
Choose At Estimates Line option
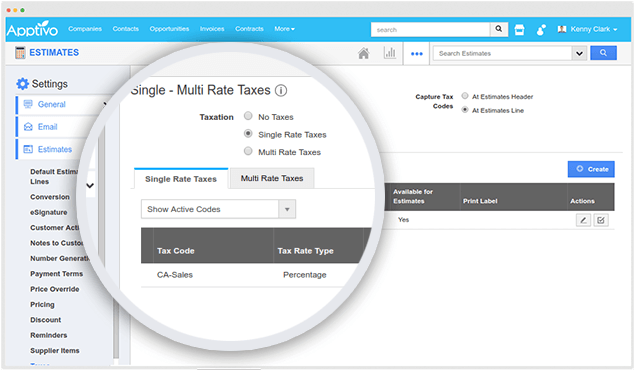click(x=465, y=110)
